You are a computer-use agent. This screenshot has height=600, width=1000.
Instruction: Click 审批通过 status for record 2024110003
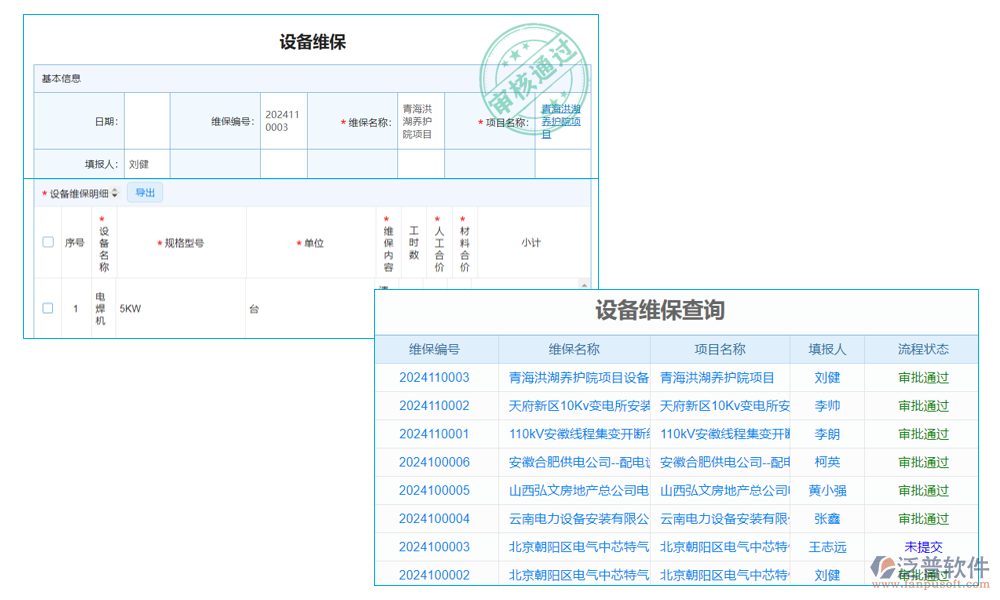[x=923, y=377]
